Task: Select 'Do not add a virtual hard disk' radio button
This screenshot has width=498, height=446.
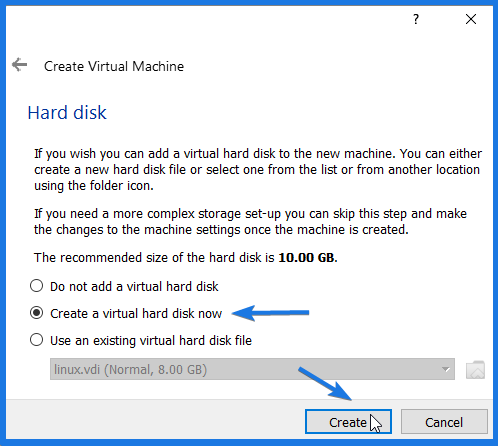Action: [x=36, y=286]
